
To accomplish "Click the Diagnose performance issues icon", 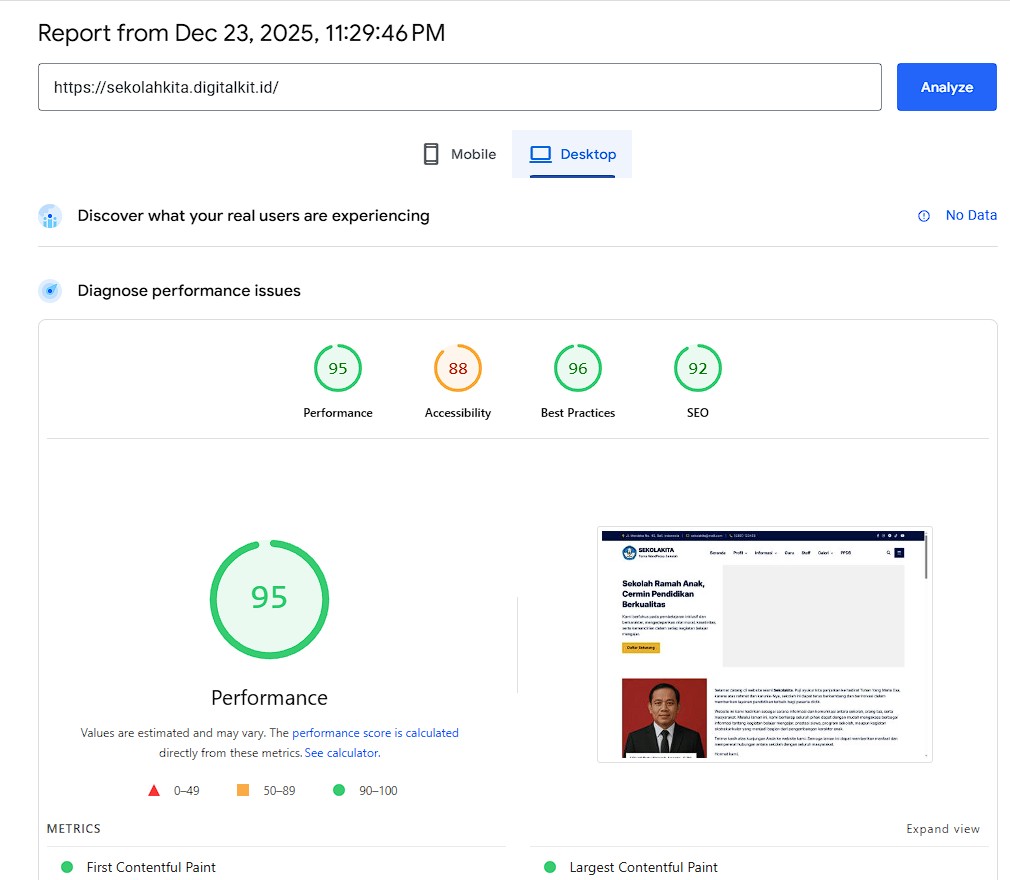I will tap(50, 291).
